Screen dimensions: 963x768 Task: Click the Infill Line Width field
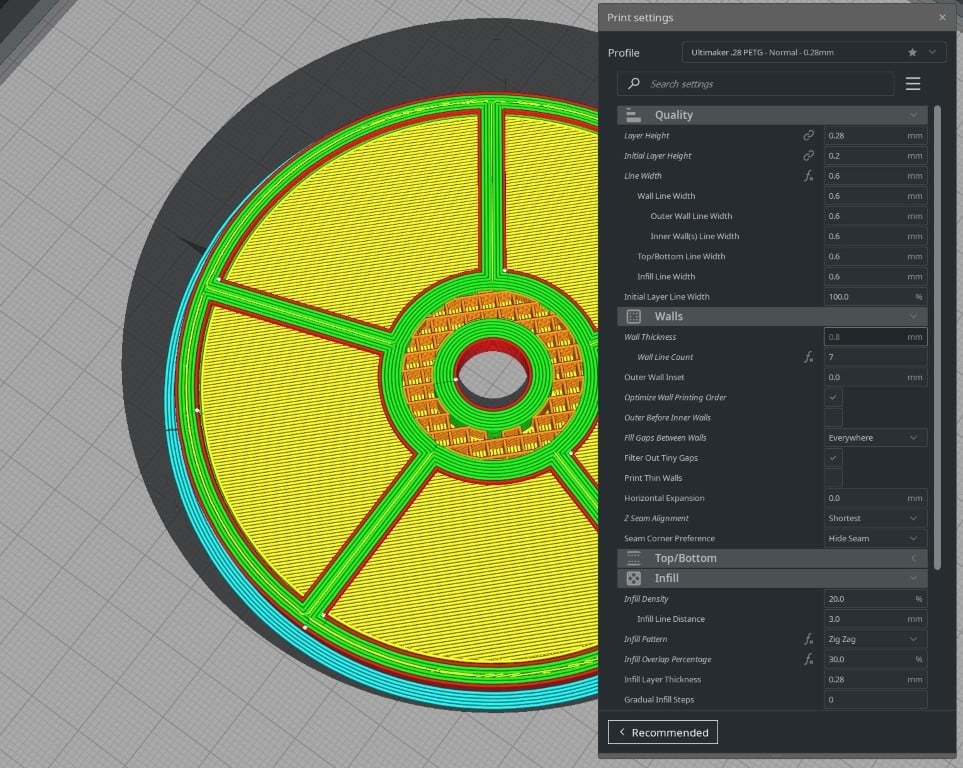click(875, 276)
